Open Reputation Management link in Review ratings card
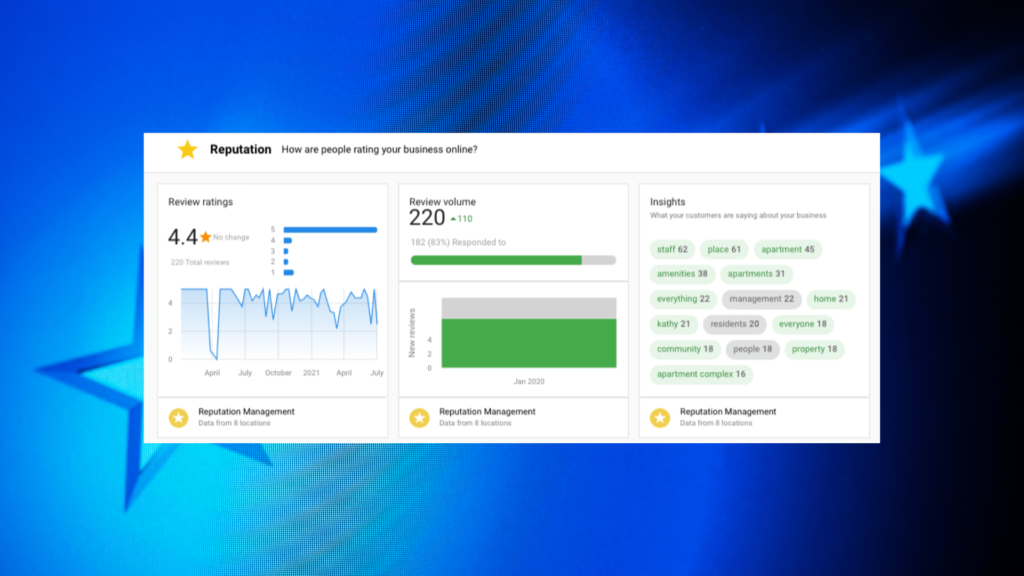Image resolution: width=1024 pixels, height=576 pixels. pos(246,412)
